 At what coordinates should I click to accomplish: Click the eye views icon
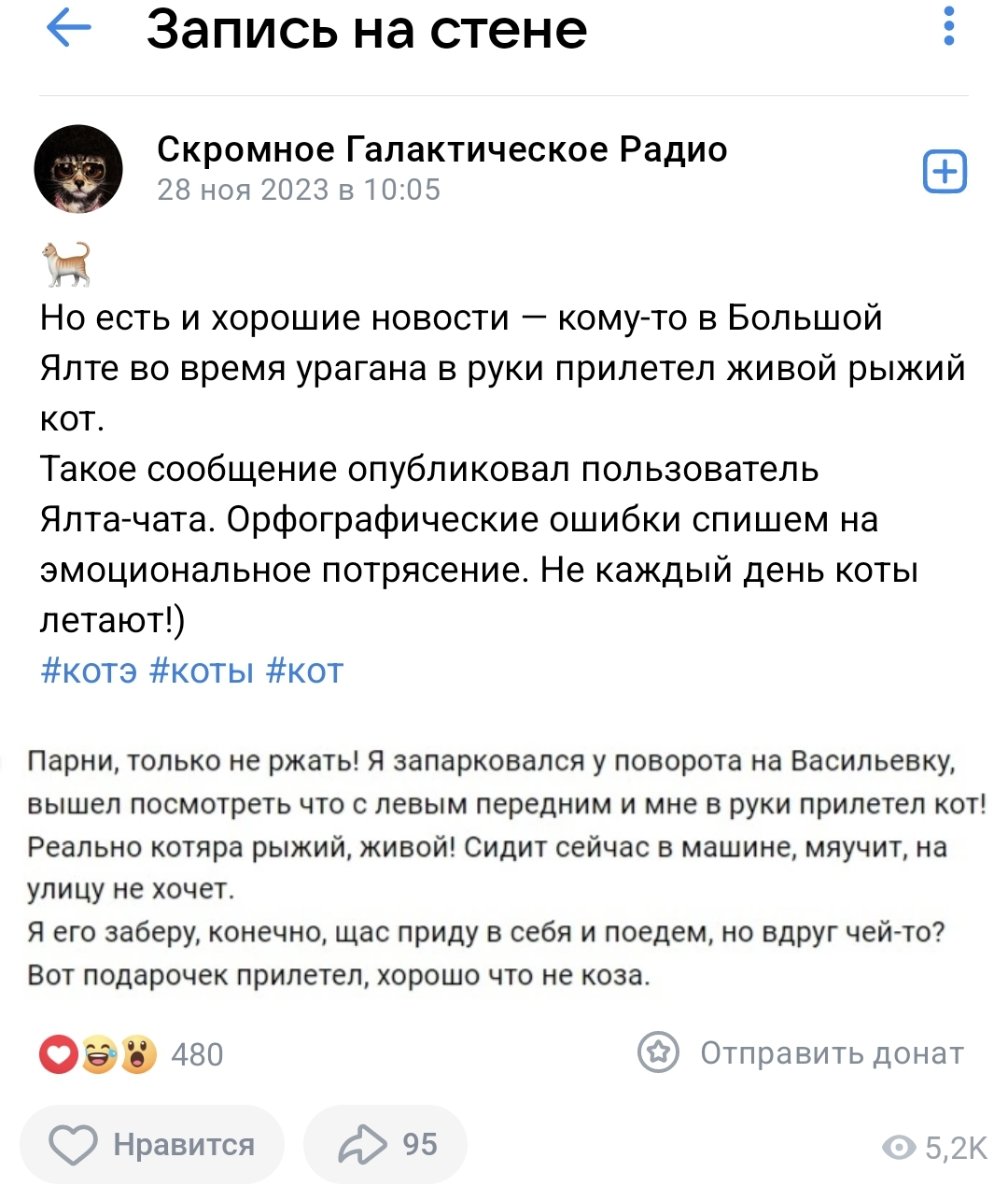pos(901,1146)
